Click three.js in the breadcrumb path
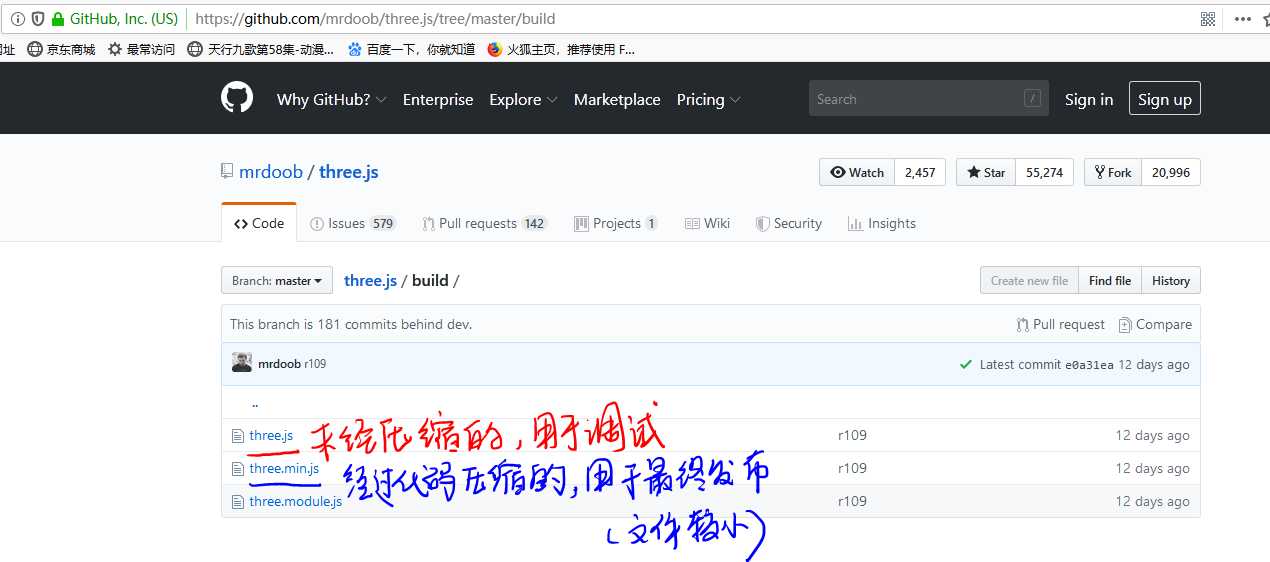 tap(370, 280)
